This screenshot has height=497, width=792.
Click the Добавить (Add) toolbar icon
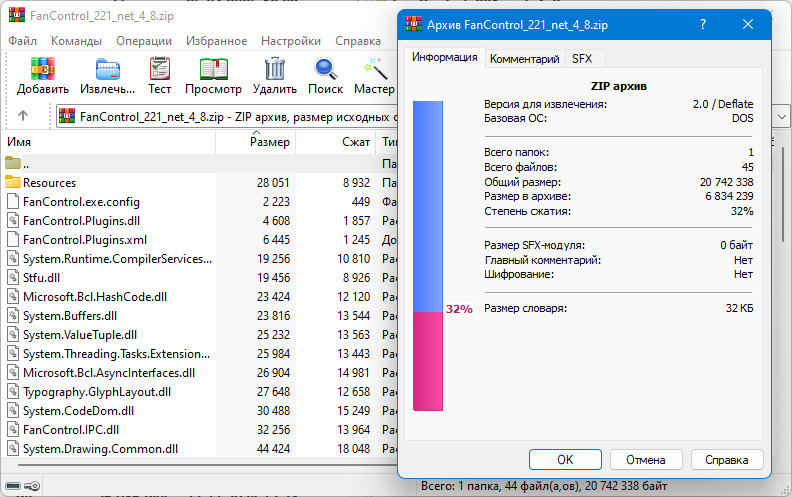pyautogui.click(x=43, y=69)
